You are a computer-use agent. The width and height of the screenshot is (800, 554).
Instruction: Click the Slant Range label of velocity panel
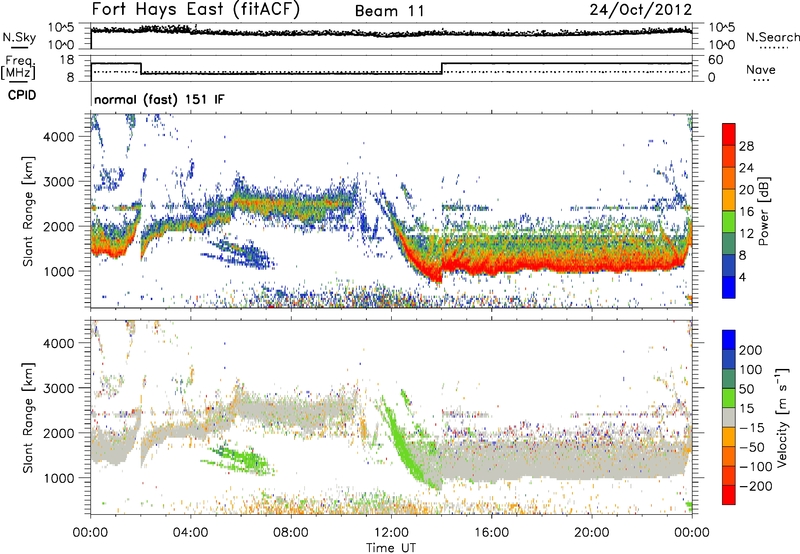pyautogui.click(x=28, y=418)
